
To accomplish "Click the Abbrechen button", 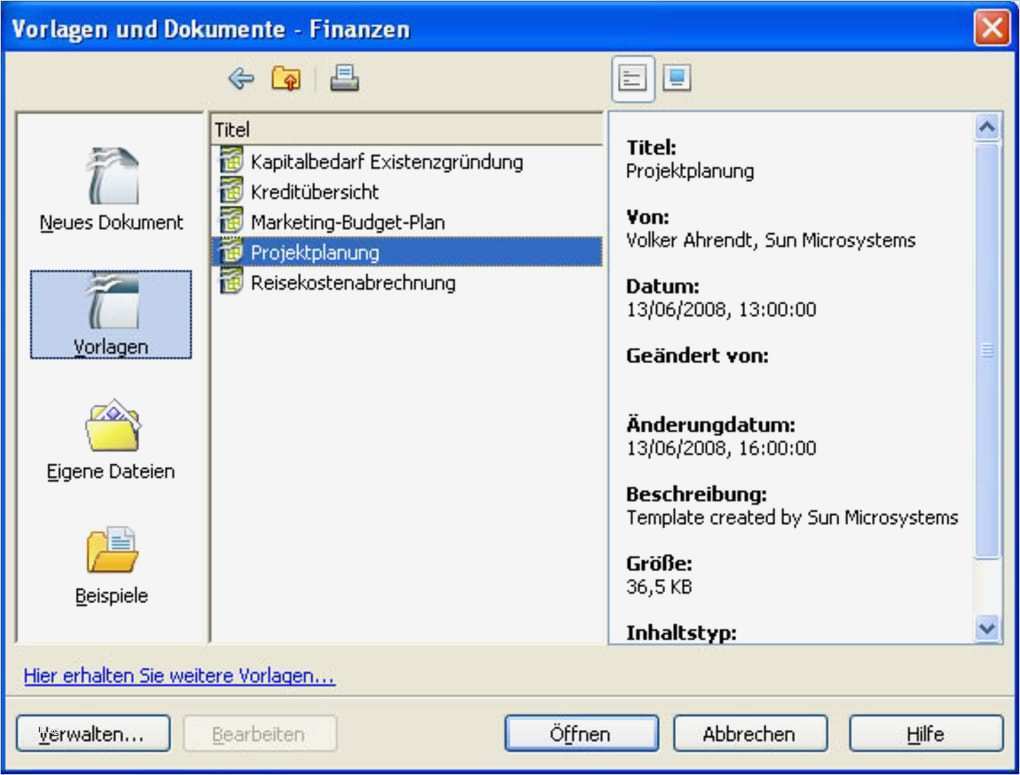I will point(749,734).
